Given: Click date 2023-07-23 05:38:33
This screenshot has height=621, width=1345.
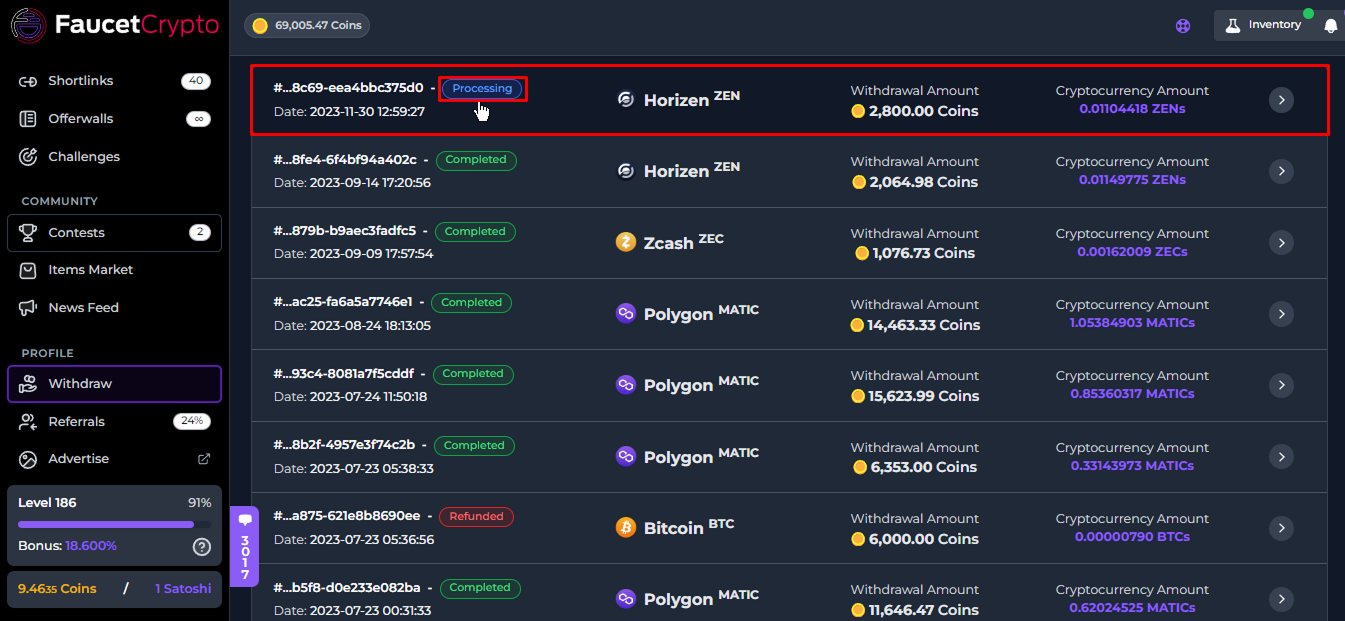Looking at the screenshot, I should tap(352, 468).
